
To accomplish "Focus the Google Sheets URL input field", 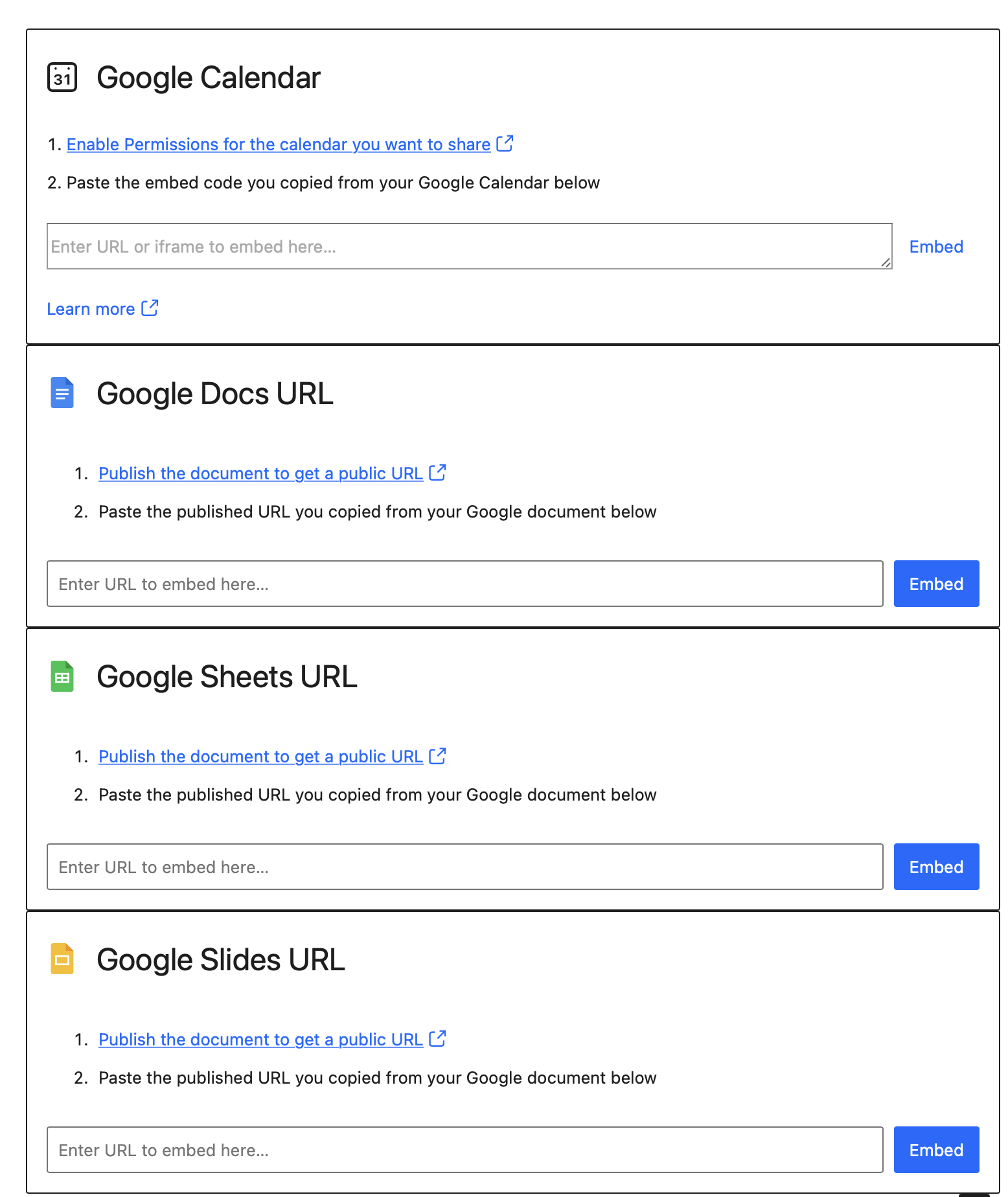I will [465, 867].
